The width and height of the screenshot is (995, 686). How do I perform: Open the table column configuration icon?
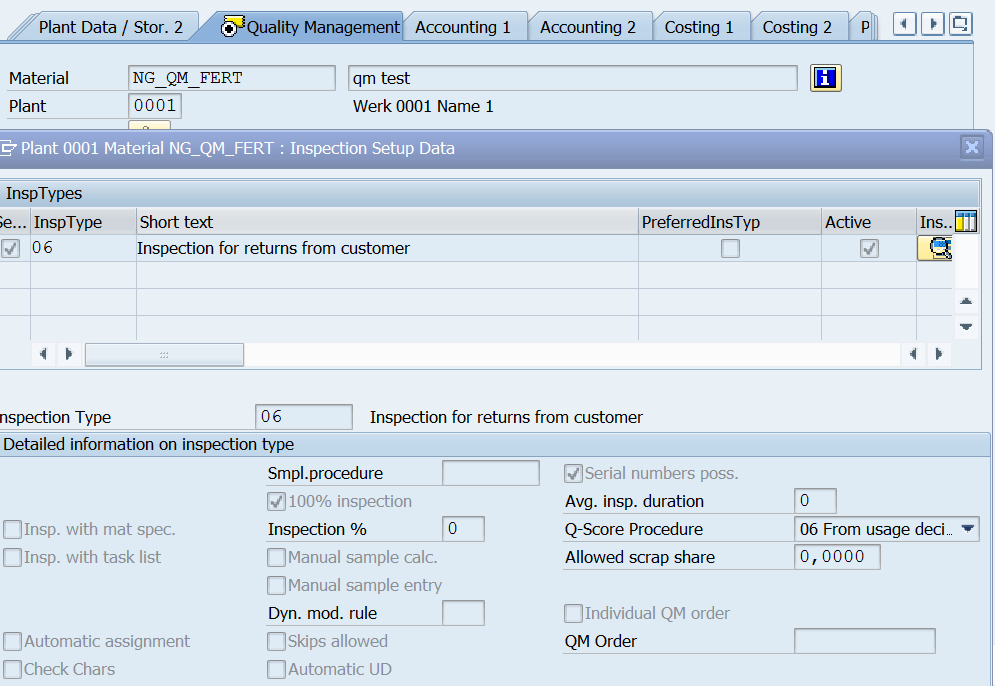coord(965,221)
